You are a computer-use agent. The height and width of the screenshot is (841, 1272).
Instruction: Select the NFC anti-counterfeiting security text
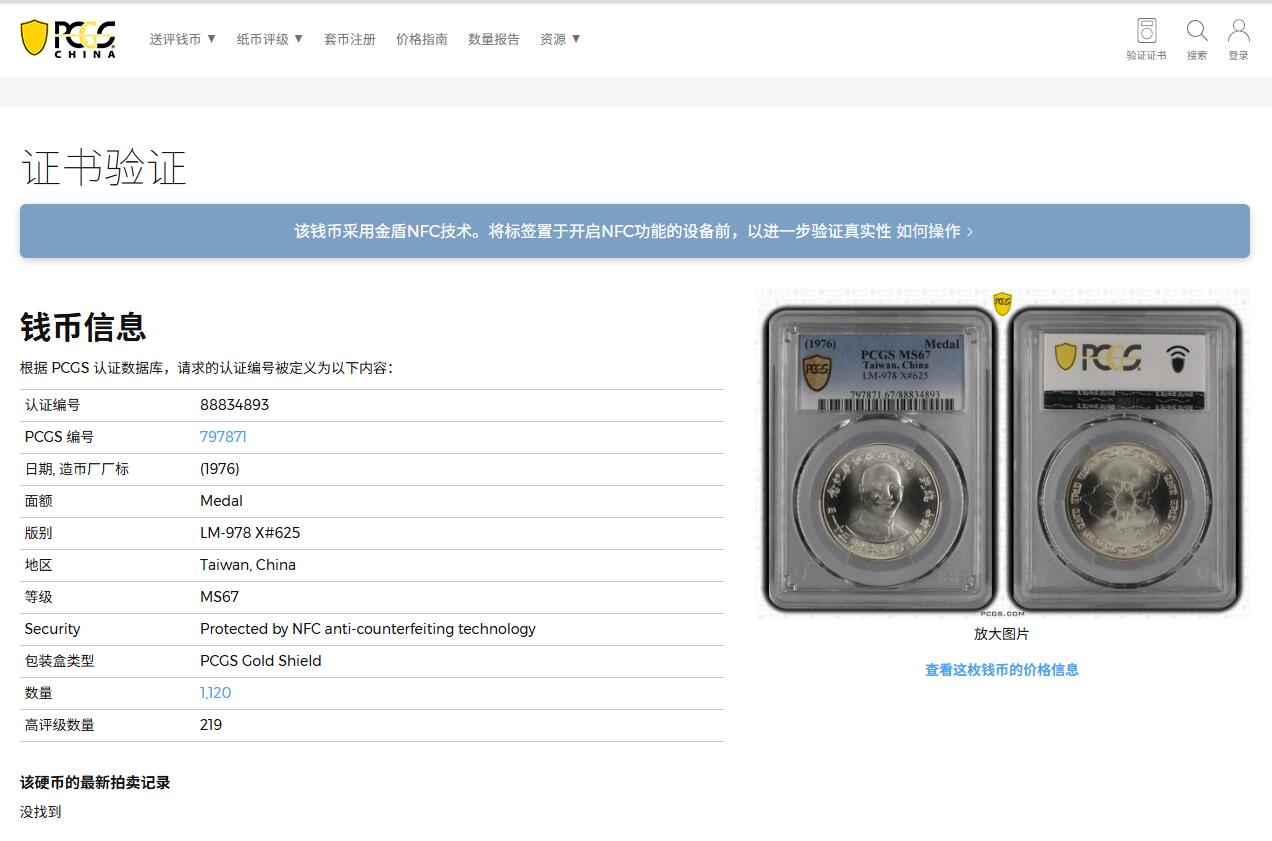[x=368, y=629]
